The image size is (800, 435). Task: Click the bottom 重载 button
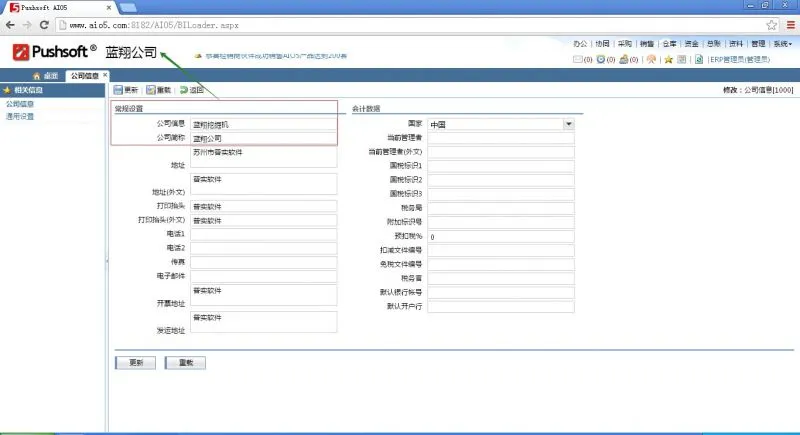185,363
